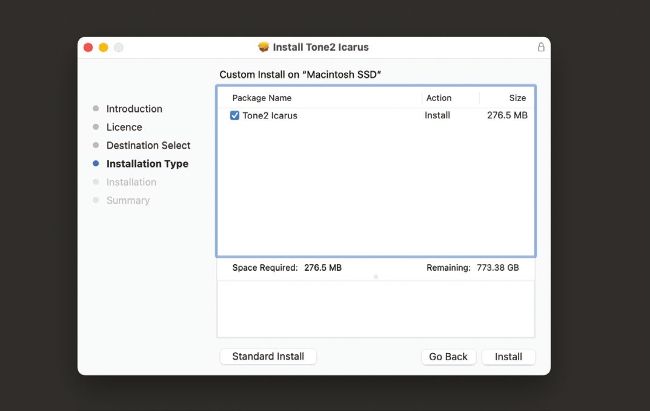Click the Installation Type step
This screenshot has height=411, width=650.
(x=147, y=163)
